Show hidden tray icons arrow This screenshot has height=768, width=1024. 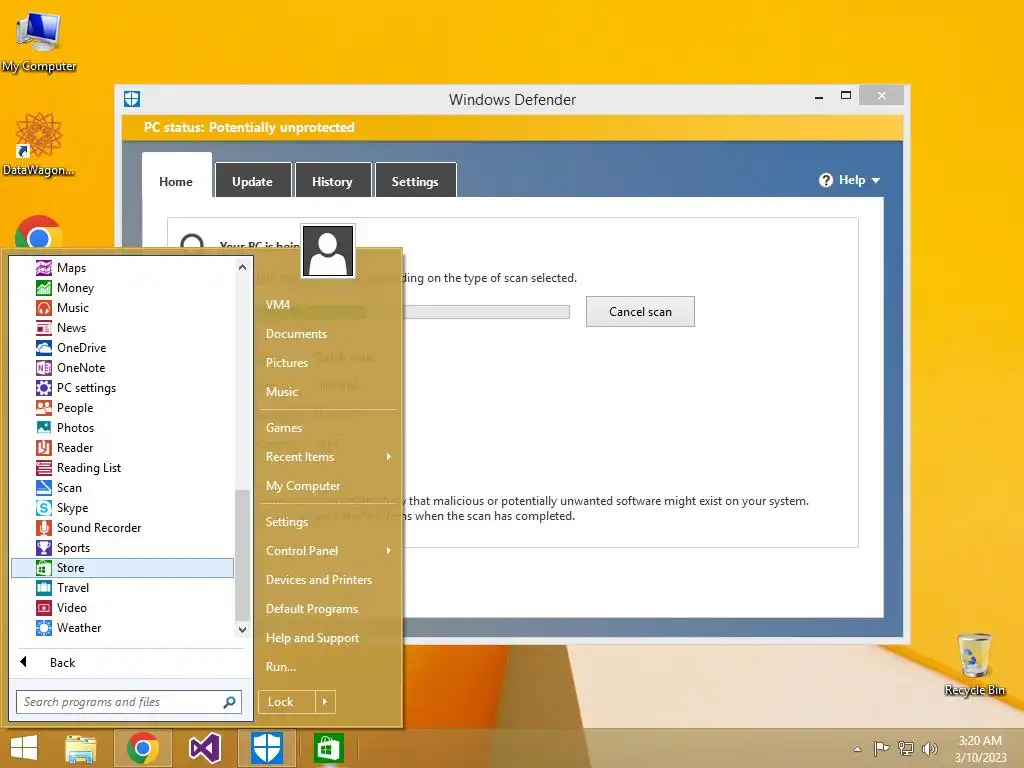[x=857, y=749]
